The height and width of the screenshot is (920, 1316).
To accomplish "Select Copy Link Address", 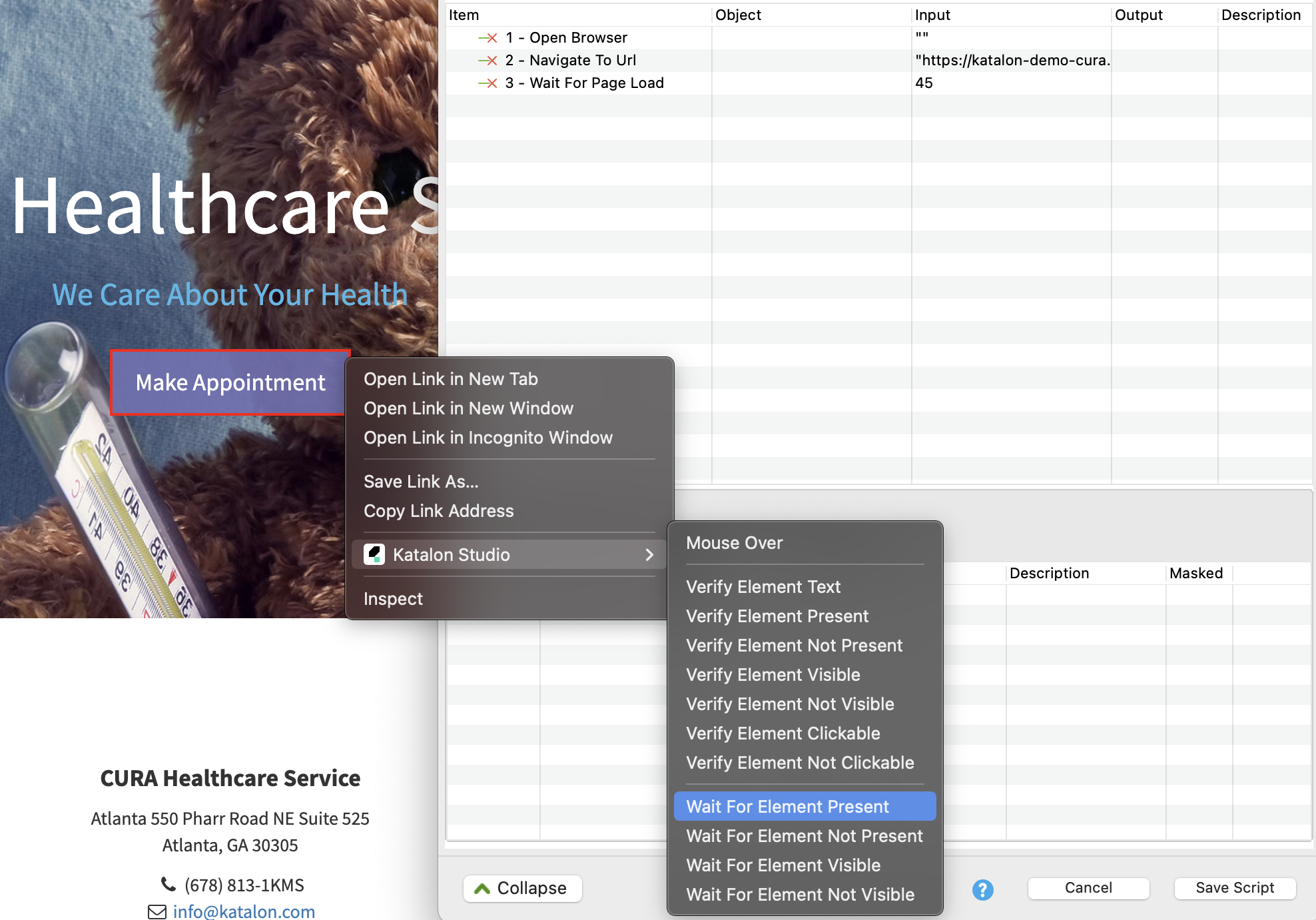I will tap(438, 510).
